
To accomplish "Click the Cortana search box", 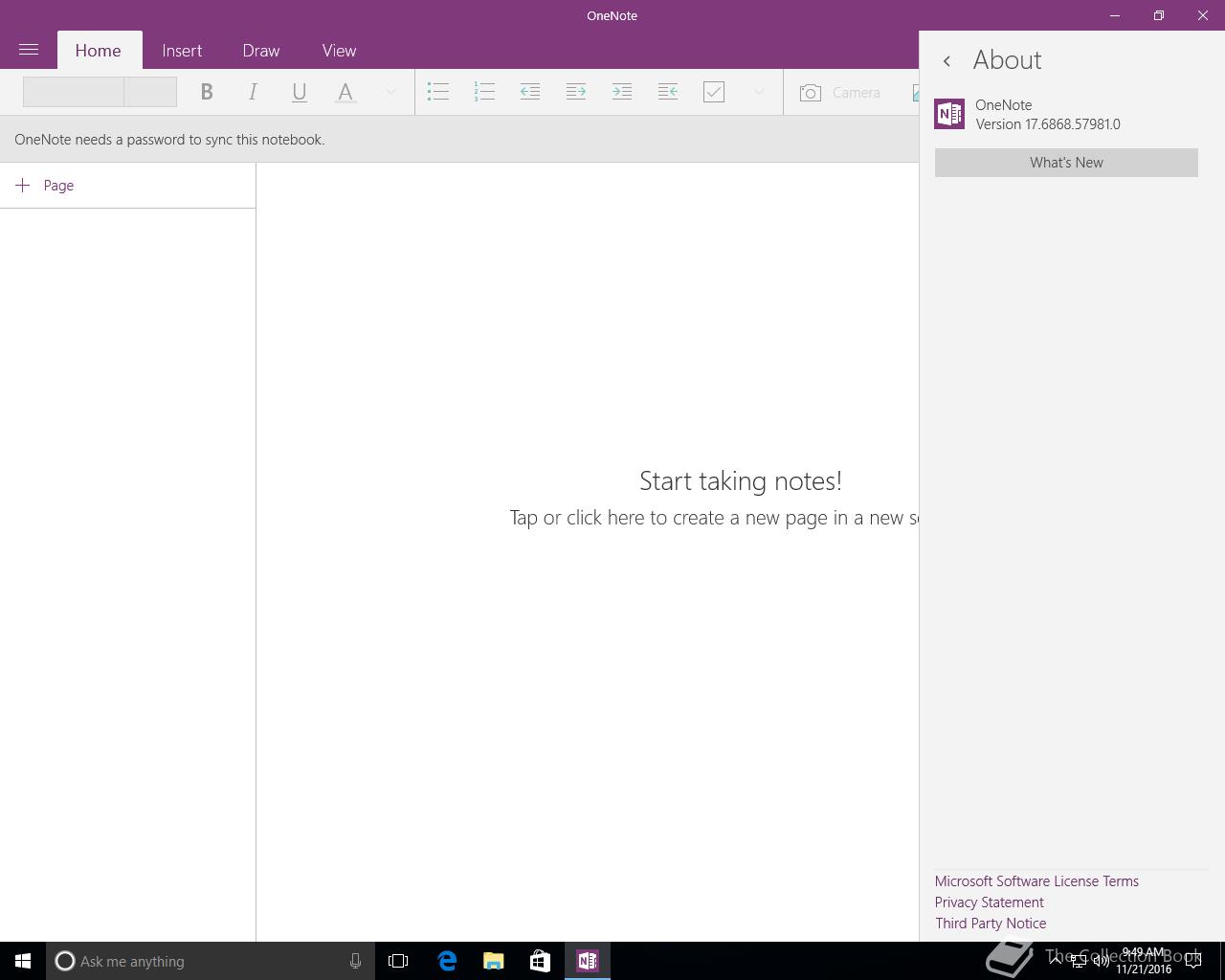I will 211,961.
